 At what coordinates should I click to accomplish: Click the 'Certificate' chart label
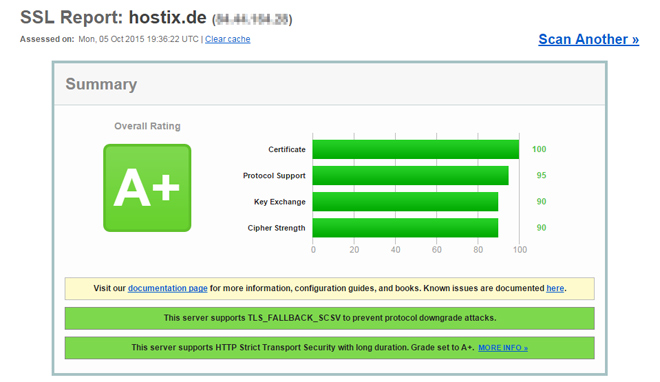[287, 149]
